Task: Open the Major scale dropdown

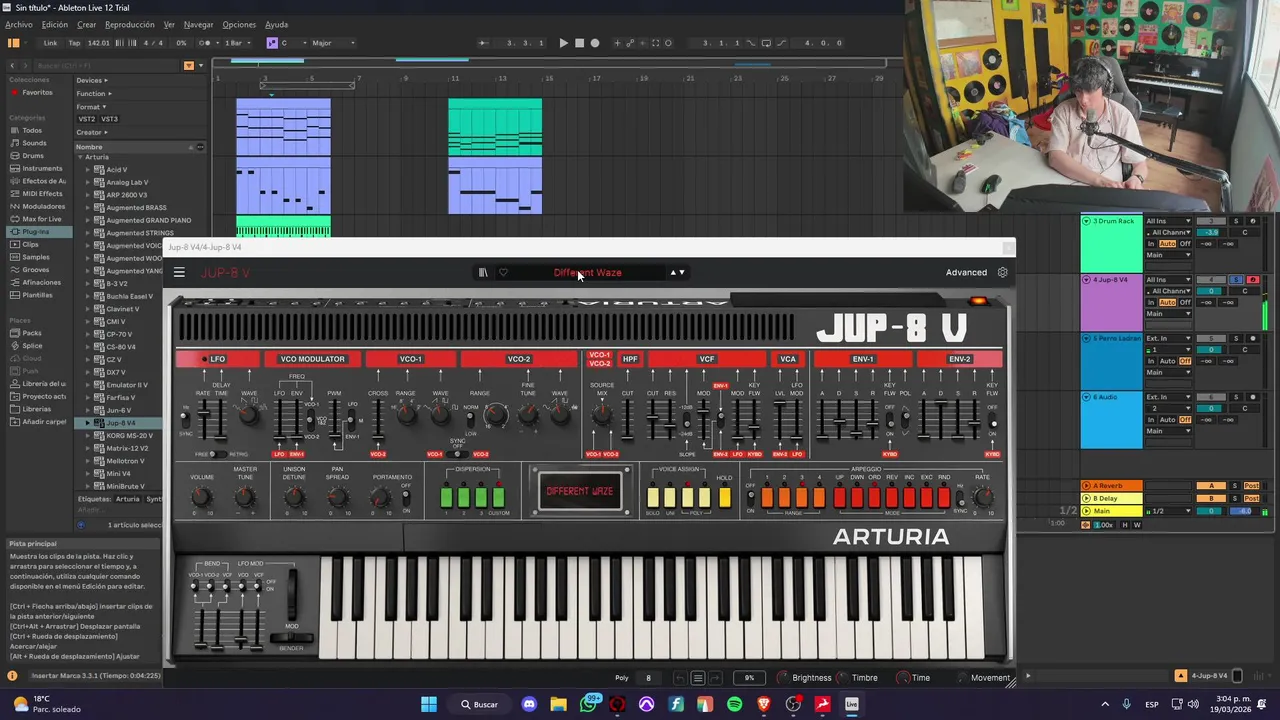Action: pos(332,43)
